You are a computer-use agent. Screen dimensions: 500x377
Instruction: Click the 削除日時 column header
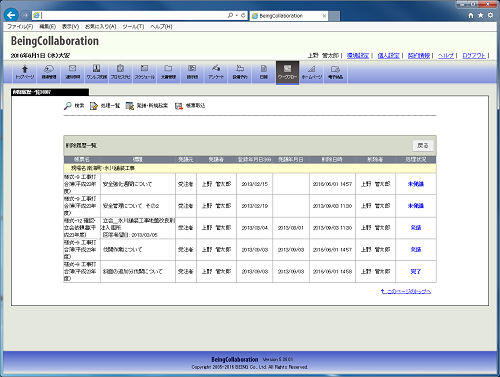point(332,160)
